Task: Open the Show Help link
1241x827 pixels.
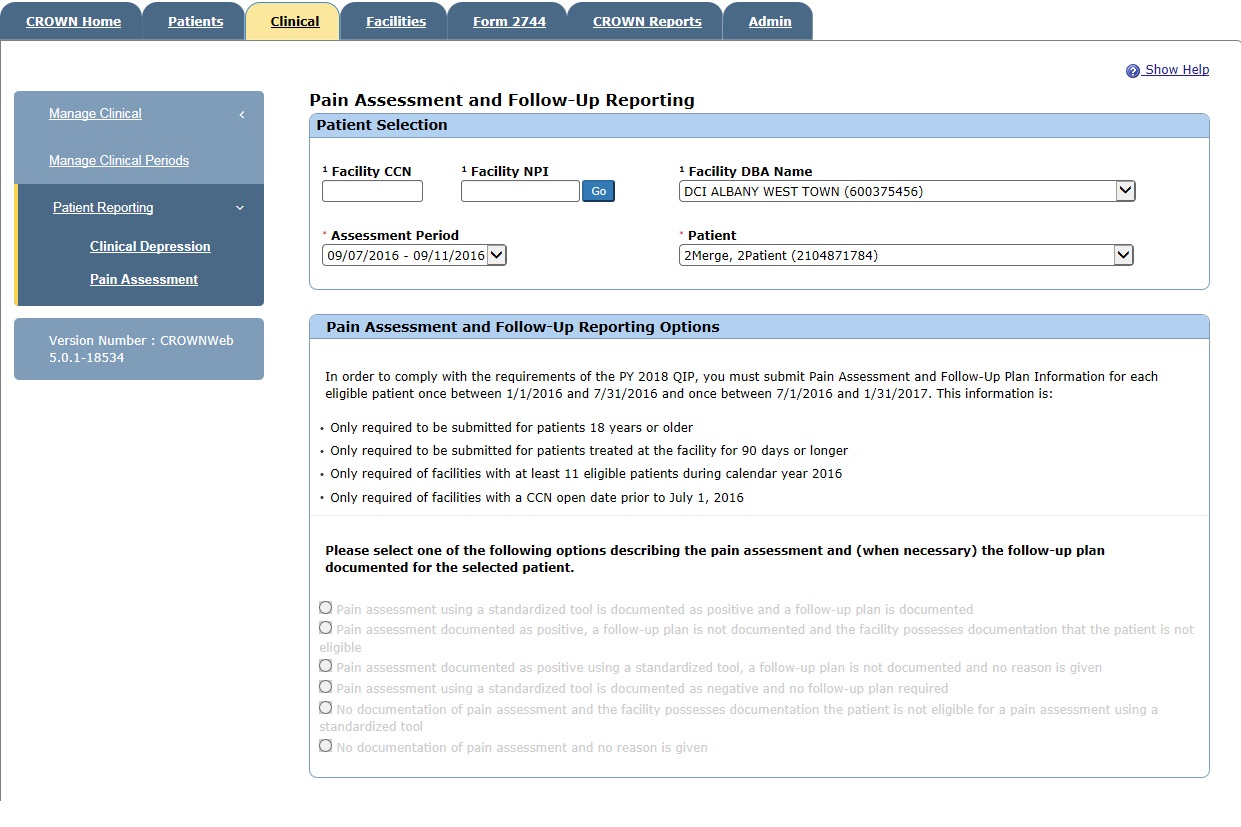Action: click(1177, 70)
